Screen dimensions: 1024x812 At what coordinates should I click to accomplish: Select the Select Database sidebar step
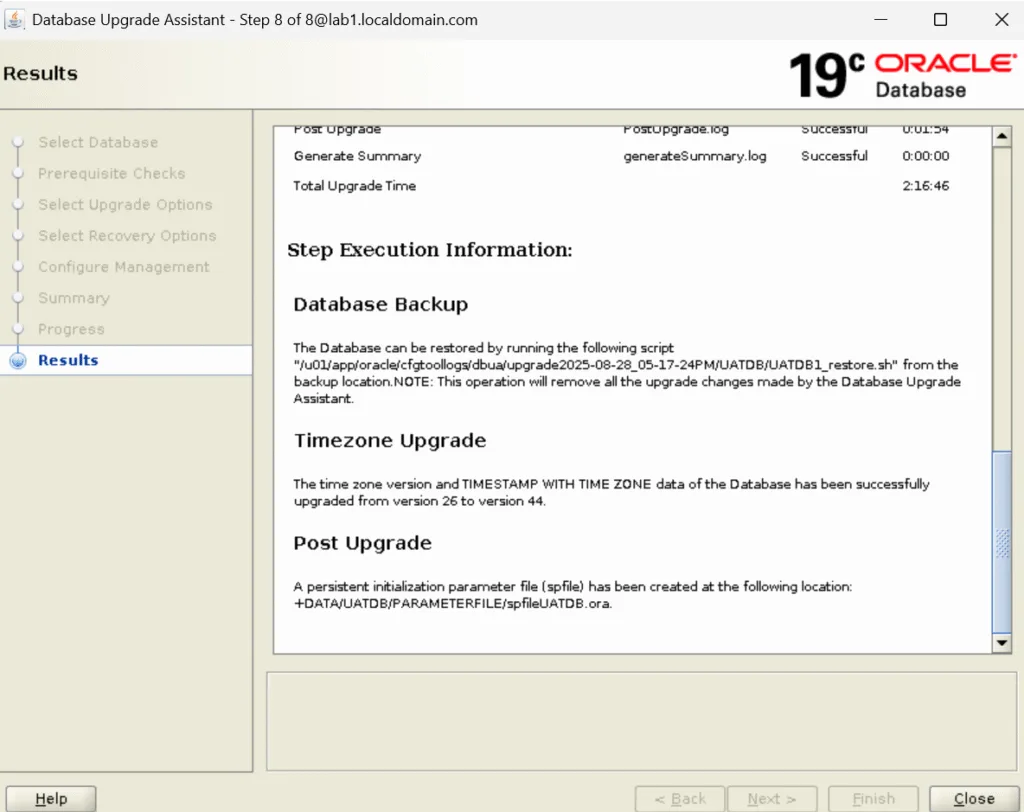point(98,142)
